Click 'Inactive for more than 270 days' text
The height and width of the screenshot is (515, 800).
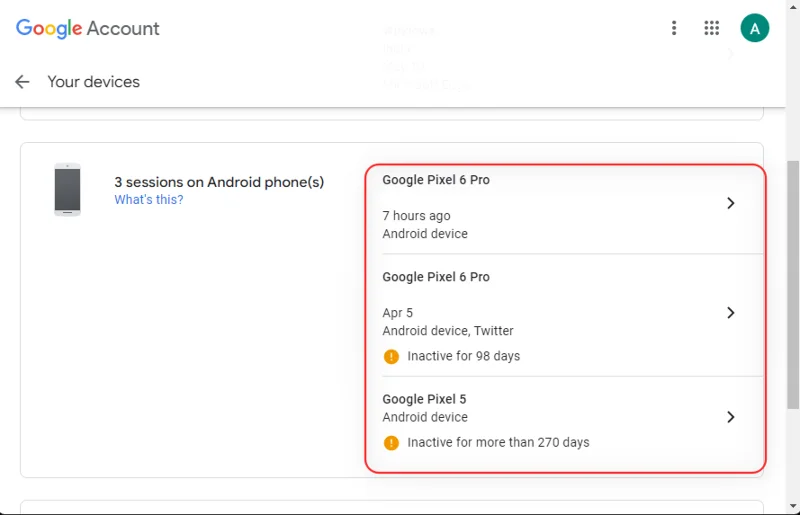(498, 443)
